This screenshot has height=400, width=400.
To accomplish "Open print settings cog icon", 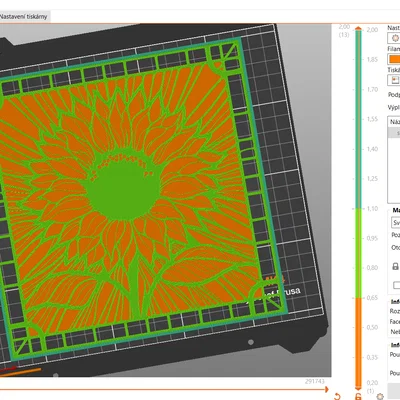I will coord(394,38).
